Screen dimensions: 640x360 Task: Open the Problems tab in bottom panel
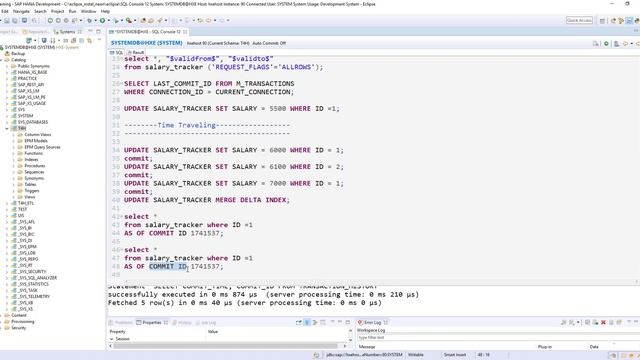[121, 322]
